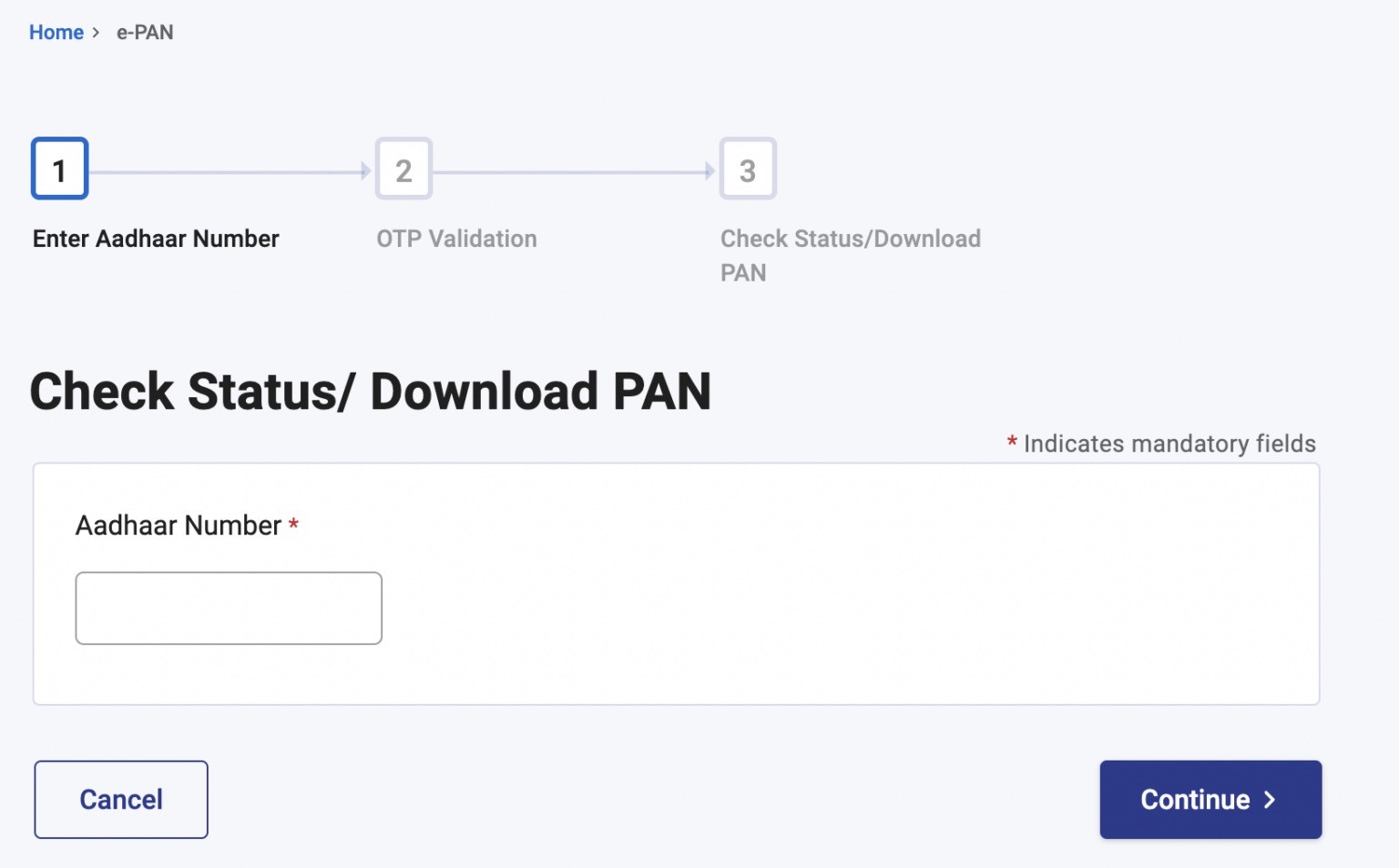The image size is (1399, 868).
Task: Select the Check Status/Download PAN step label
Action: pos(850,255)
